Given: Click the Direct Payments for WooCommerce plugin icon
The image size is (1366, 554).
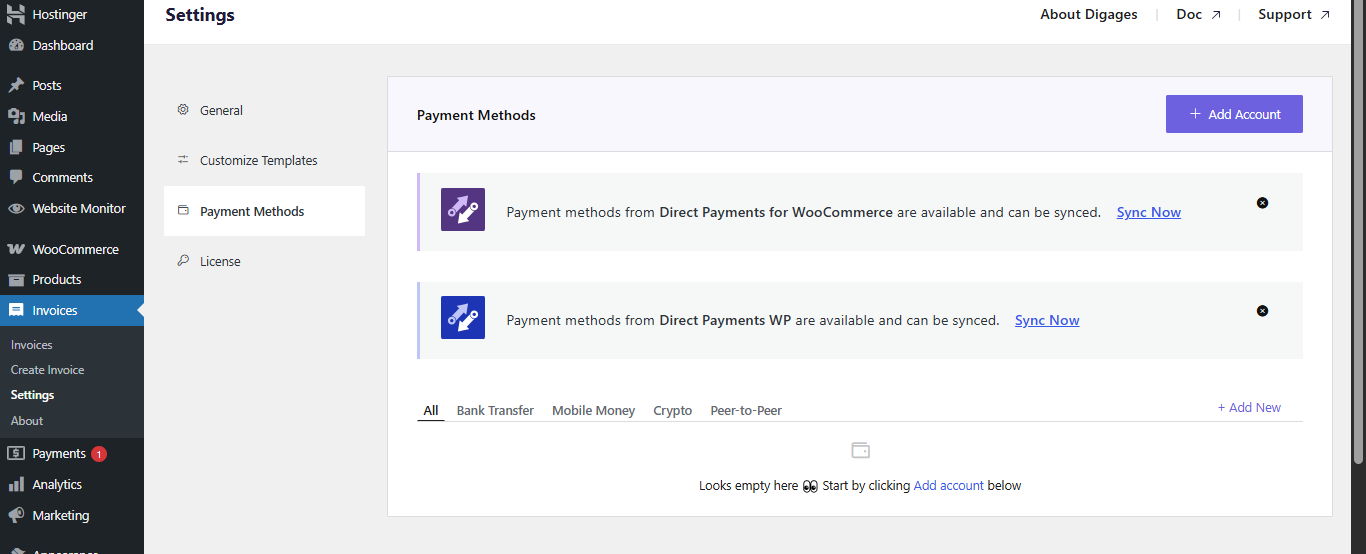Looking at the screenshot, I should (463, 210).
